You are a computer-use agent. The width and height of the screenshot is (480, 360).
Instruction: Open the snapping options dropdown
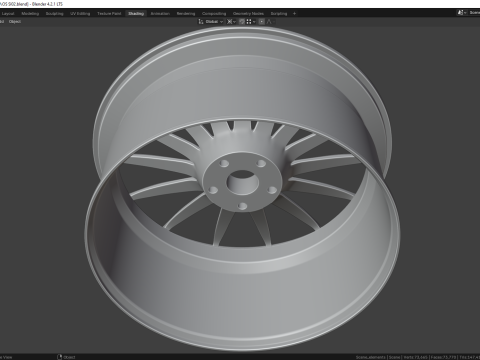tap(251, 22)
